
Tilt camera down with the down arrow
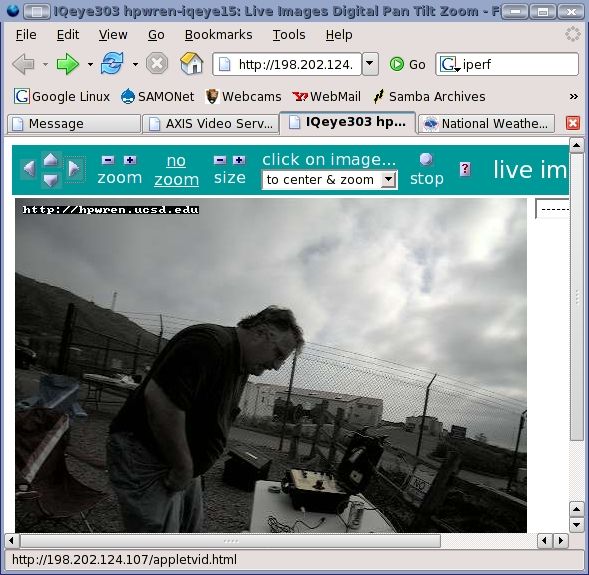click(x=51, y=180)
